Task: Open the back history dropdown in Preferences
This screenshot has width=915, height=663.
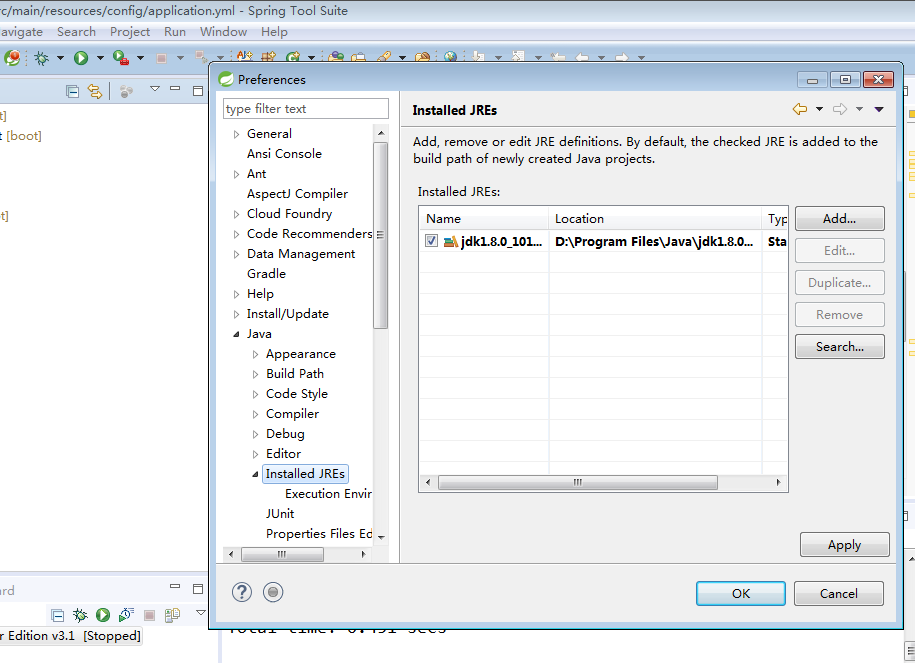Action: [x=819, y=109]
